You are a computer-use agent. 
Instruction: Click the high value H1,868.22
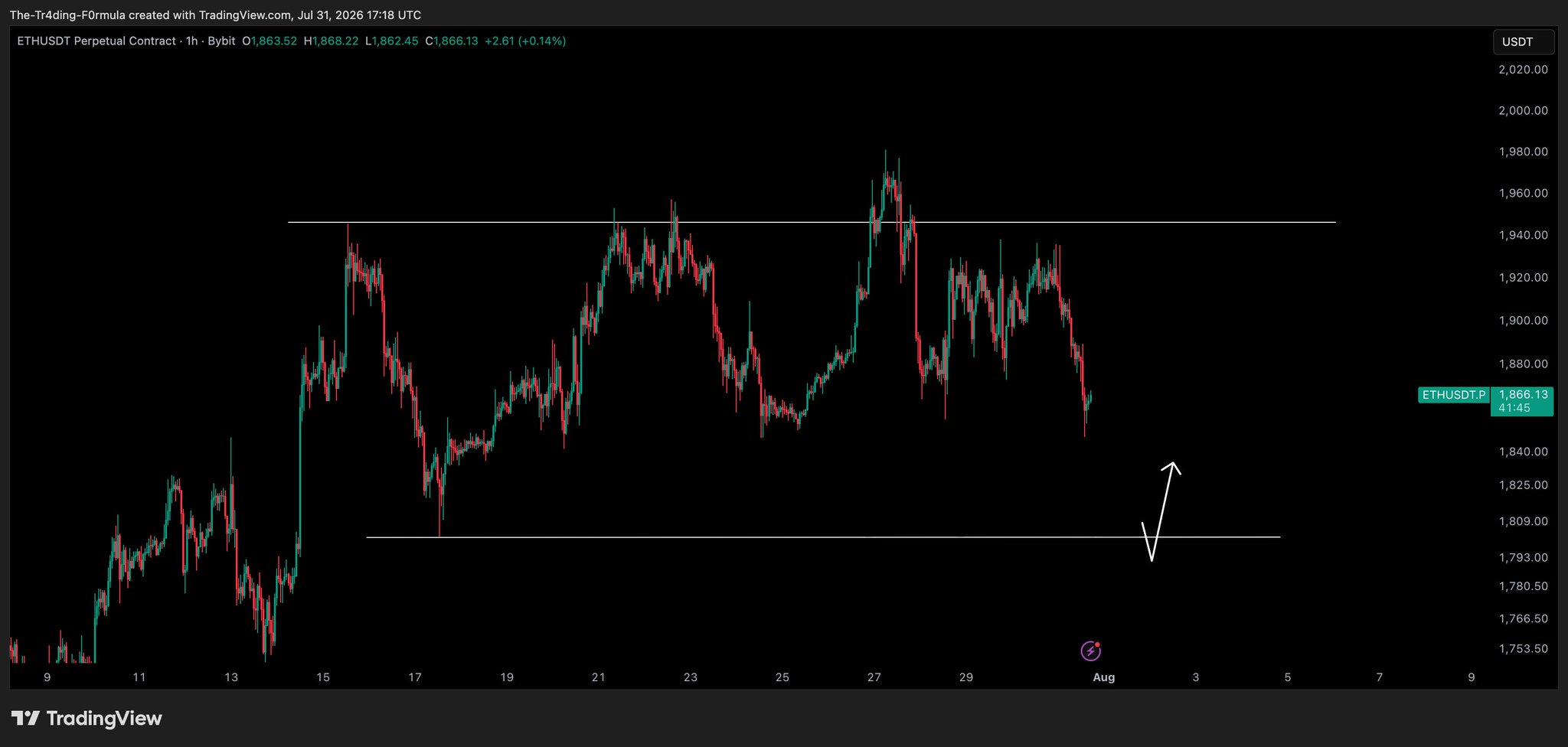(331, 41)
